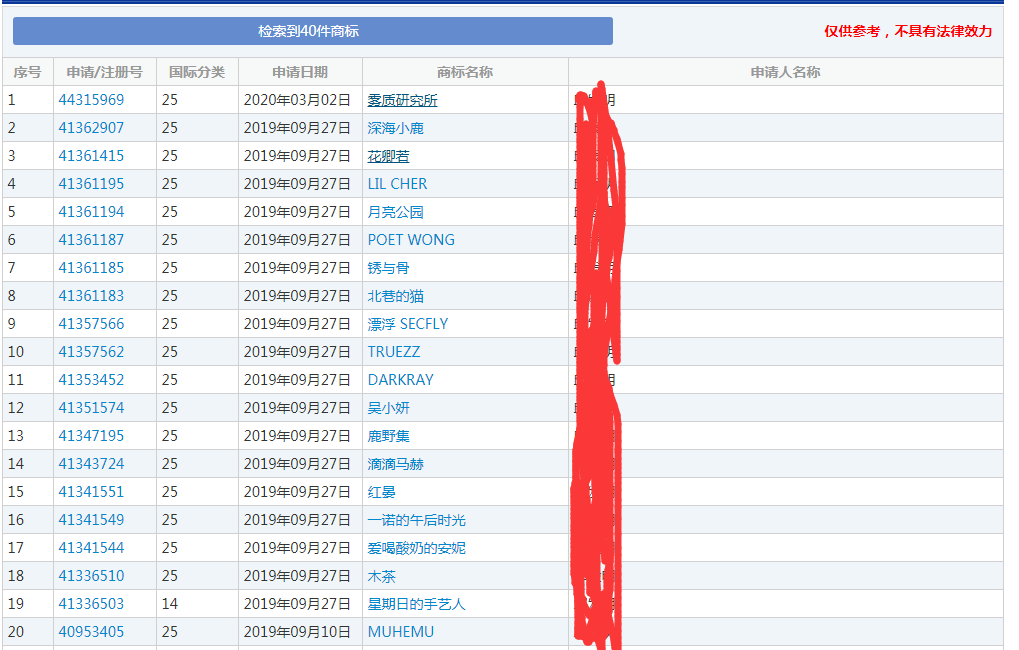Open the LIL CHER trademark entry
The width and height of the screenshot is (1019, 650).
coord(397,184)
